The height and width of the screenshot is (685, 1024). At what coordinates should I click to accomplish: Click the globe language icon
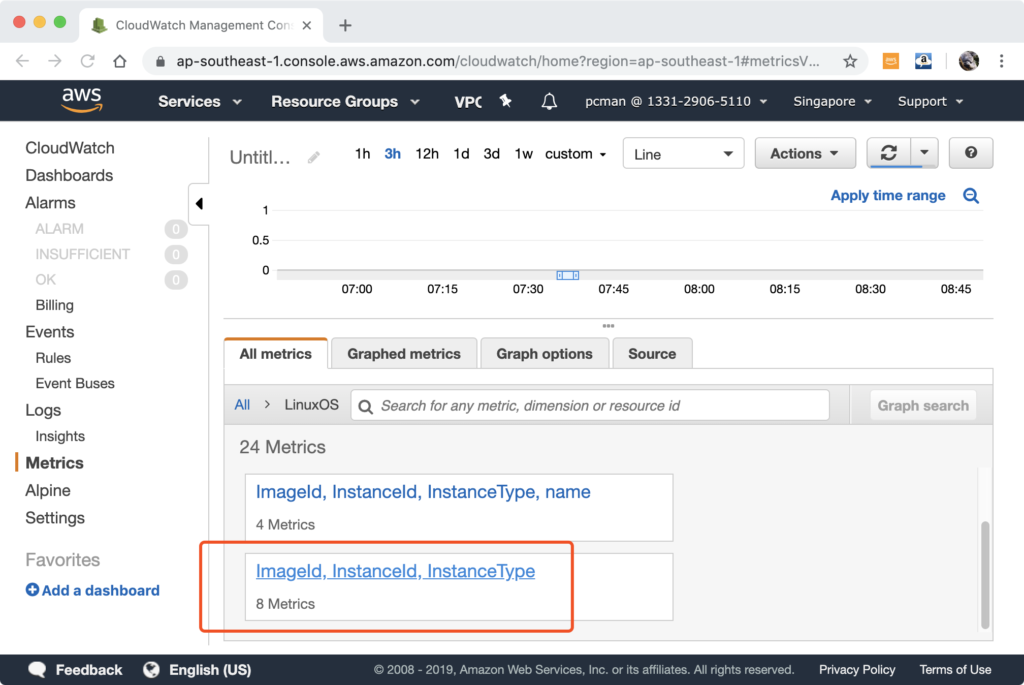point(152,669)
